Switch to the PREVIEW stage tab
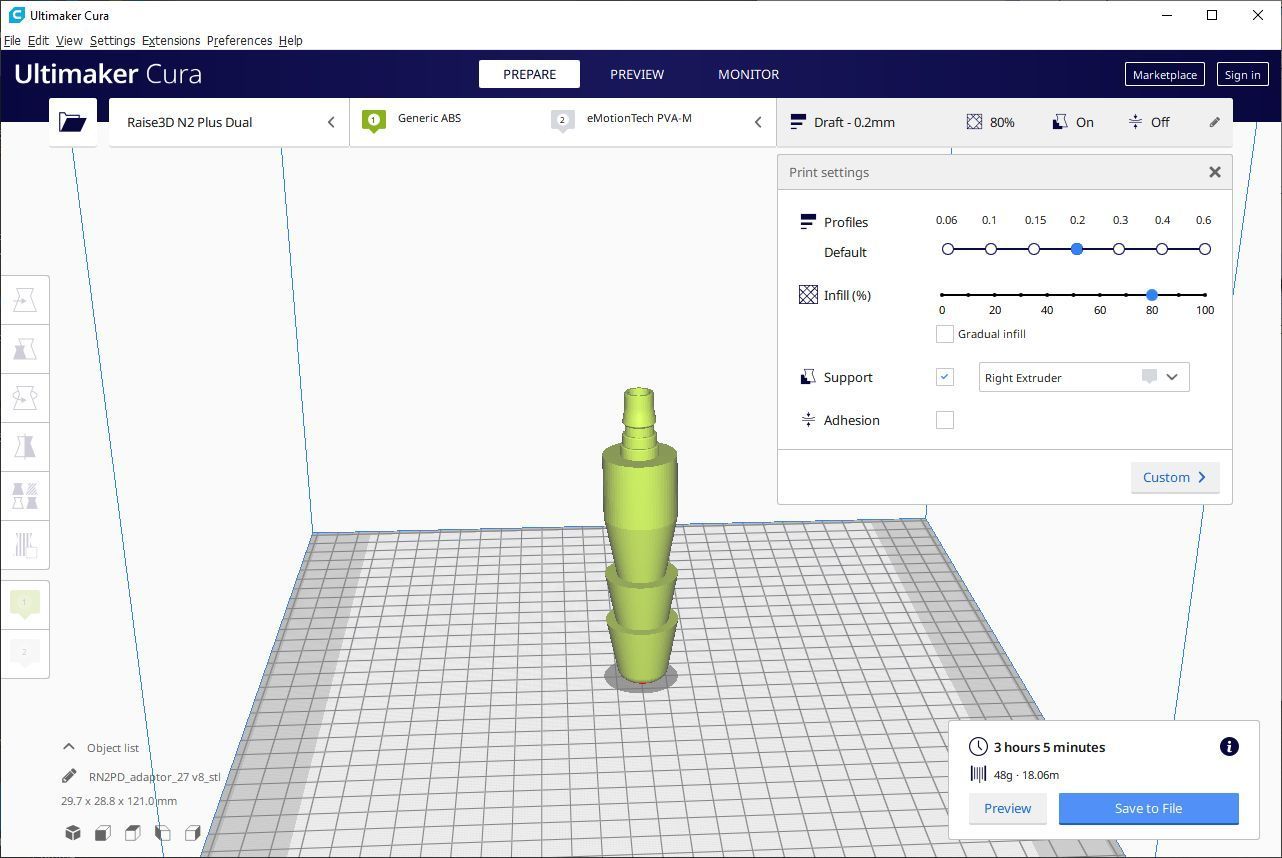Viewport: 1282px width, 858px height. 637,74
